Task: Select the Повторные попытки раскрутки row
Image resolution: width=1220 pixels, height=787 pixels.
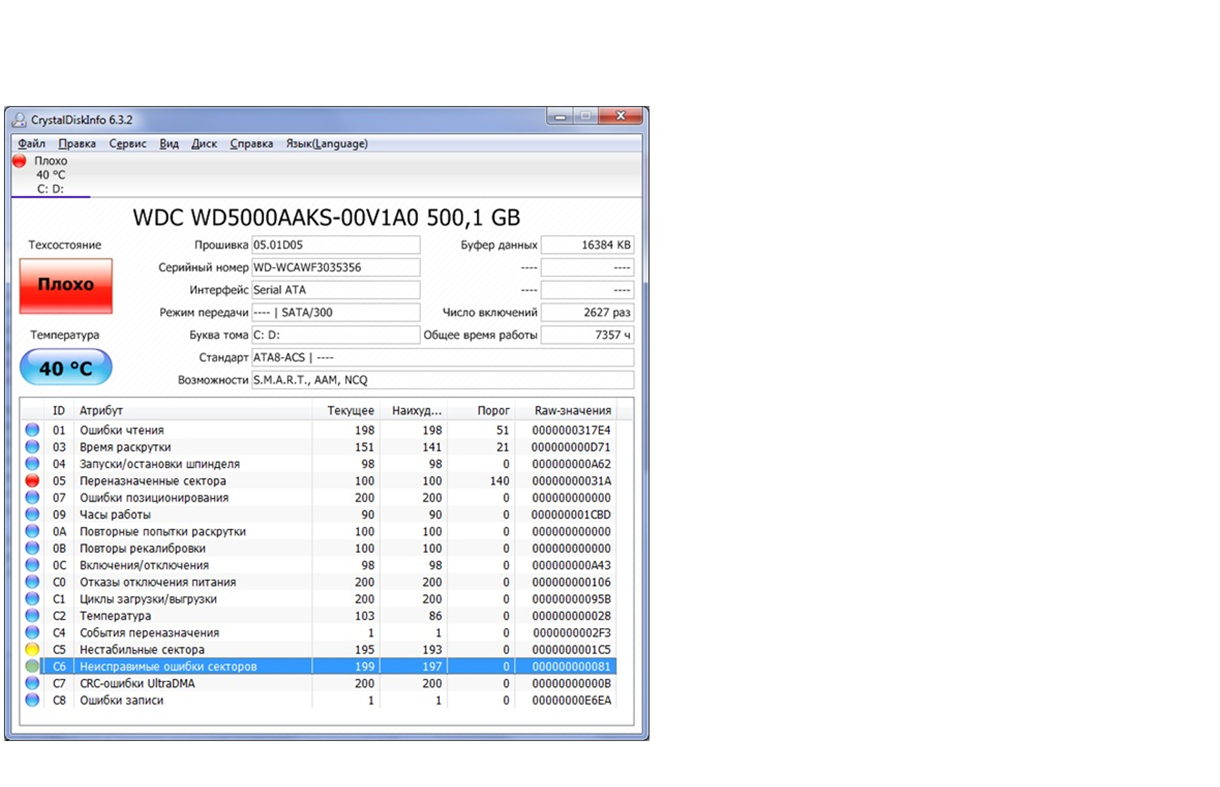Action: click(x=320, y=532)
